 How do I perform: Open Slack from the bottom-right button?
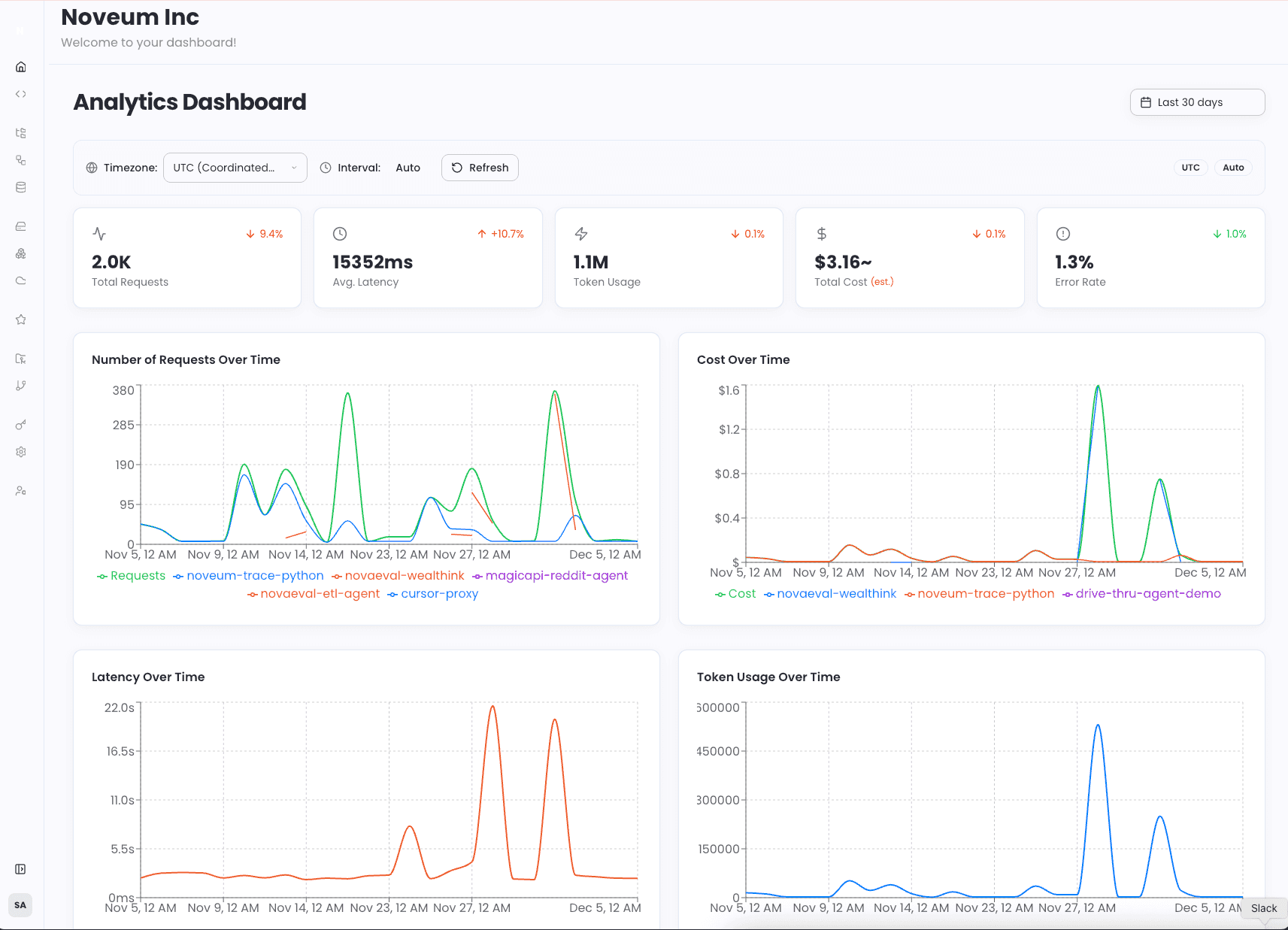pos(1263,908)
